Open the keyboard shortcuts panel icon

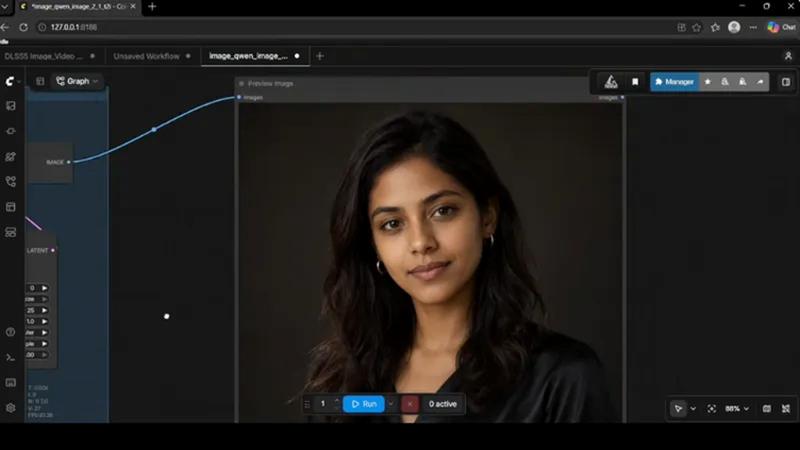[x=10, y=383]
